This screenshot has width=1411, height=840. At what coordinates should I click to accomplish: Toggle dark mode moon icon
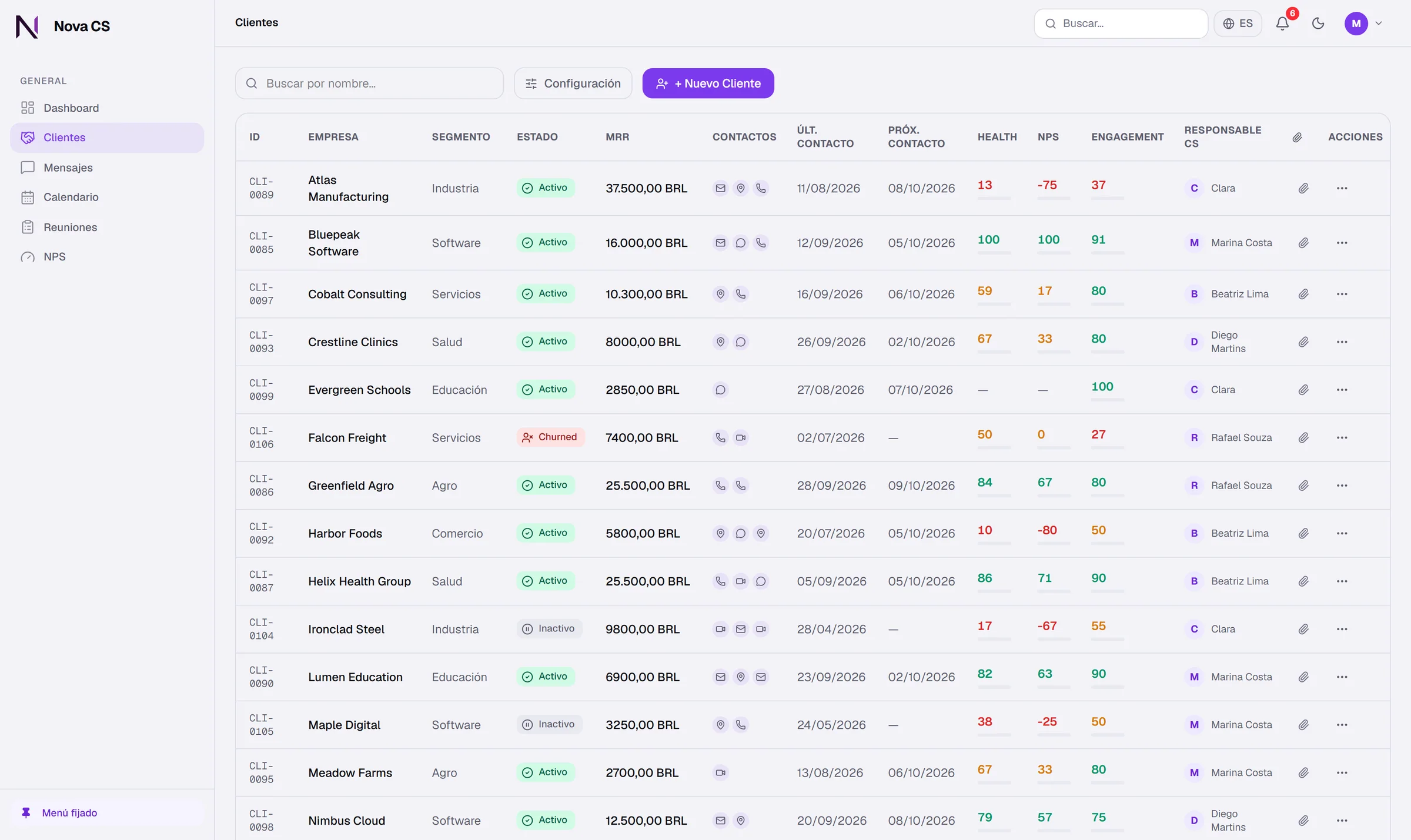[x=1318, y=24]
